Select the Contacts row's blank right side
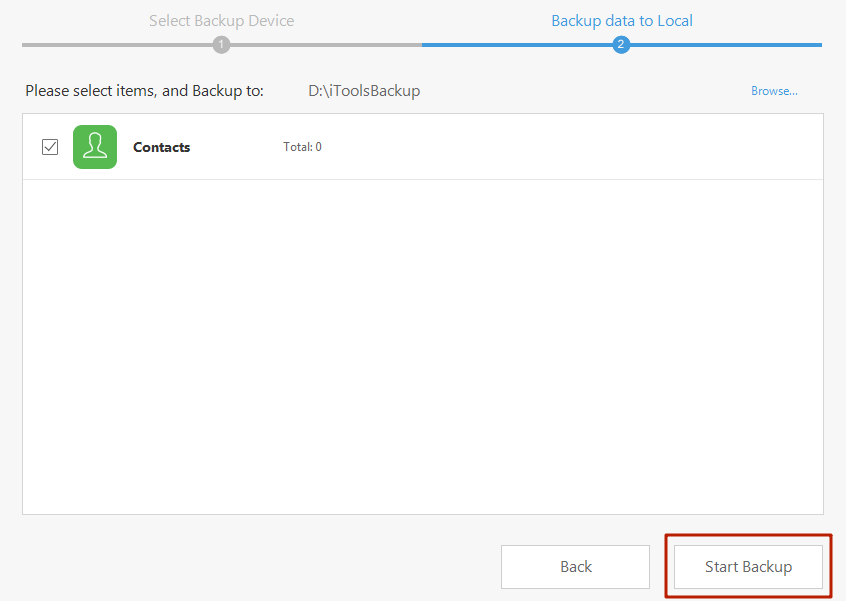 point(600,147)
